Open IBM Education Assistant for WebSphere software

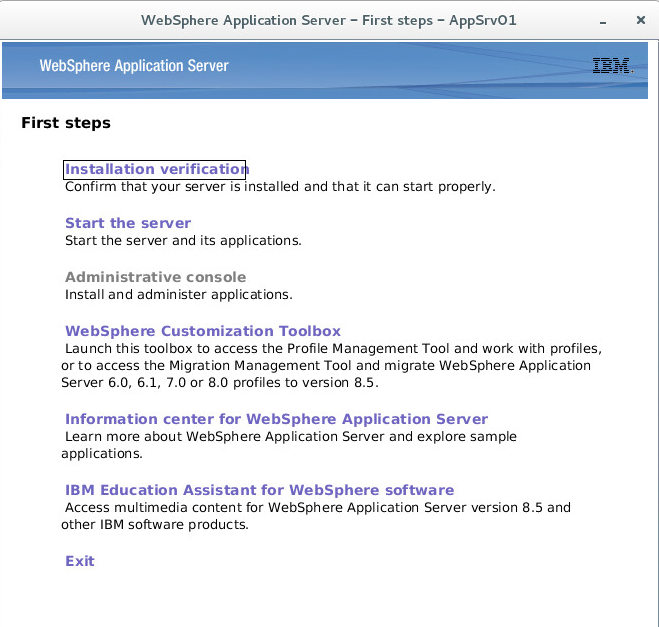(259, 490)
